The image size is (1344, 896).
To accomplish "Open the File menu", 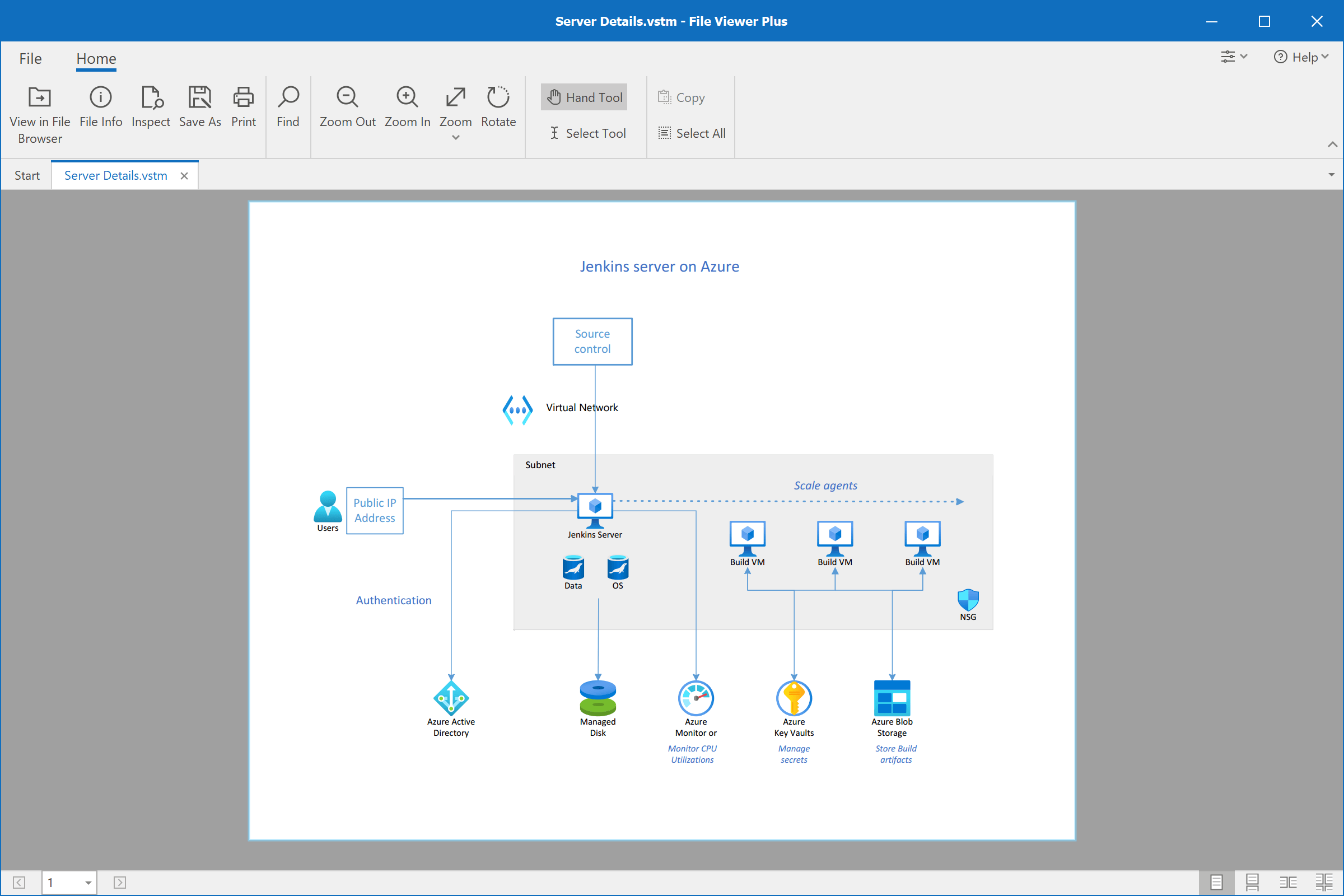I will coord(30,58).
